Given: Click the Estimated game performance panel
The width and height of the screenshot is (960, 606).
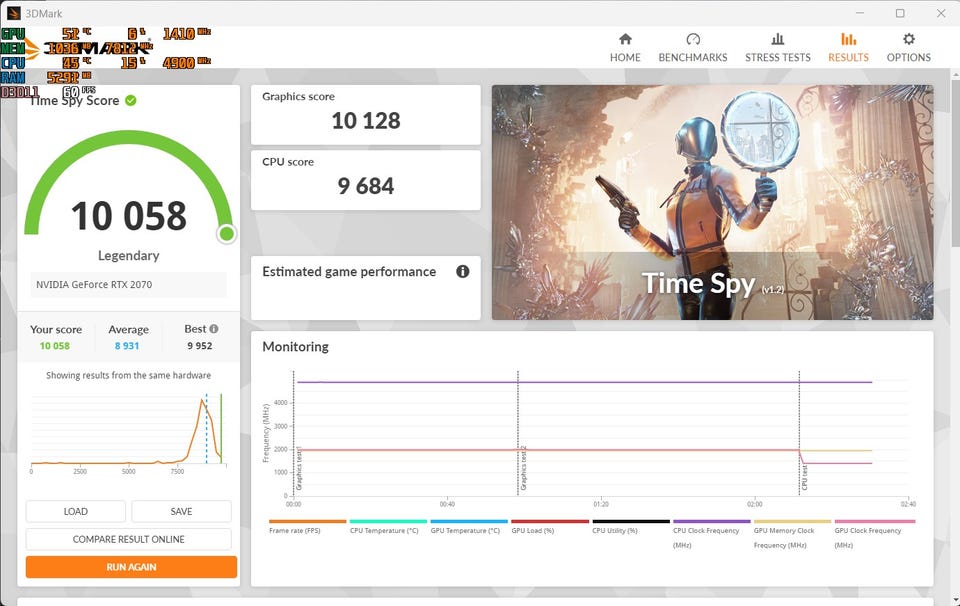Looking at the screenshot, I should (366, 288).
